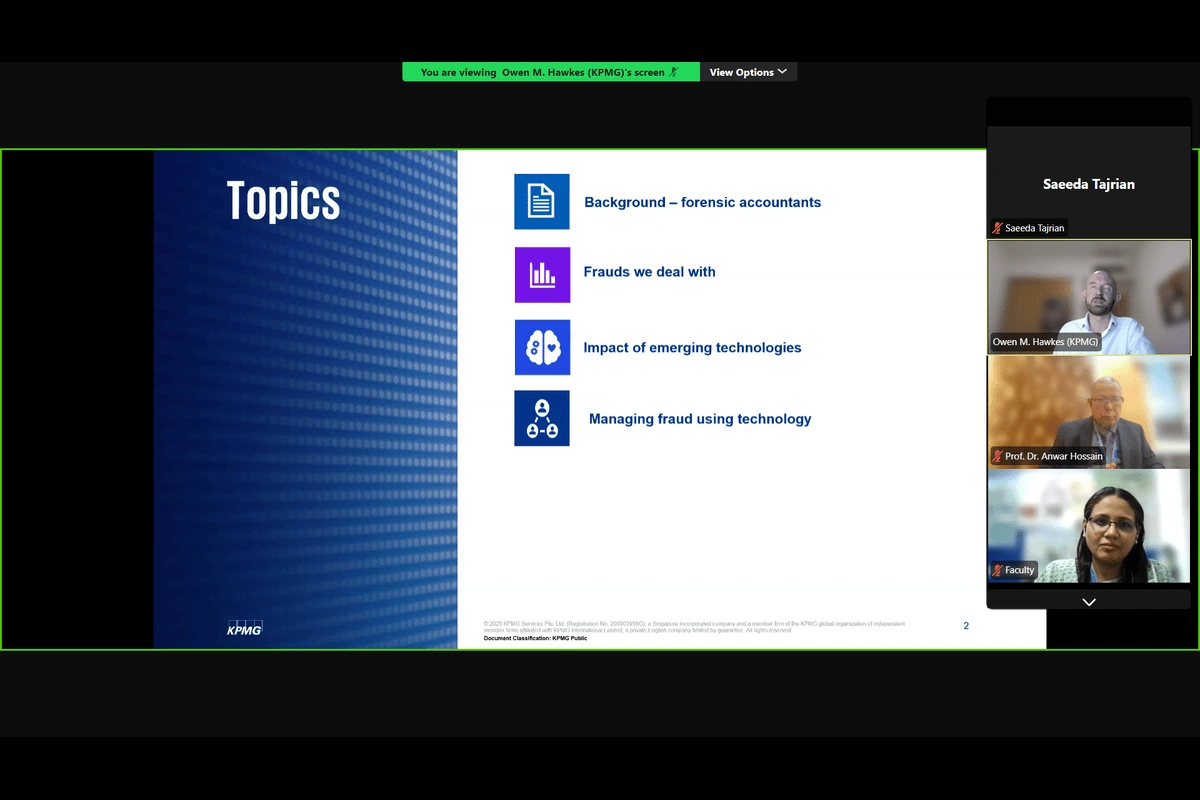This screenshot has width=1200, height=800.
Task: Select Owen M. Hawkes video thumbnail
Action: [1089, 296]
